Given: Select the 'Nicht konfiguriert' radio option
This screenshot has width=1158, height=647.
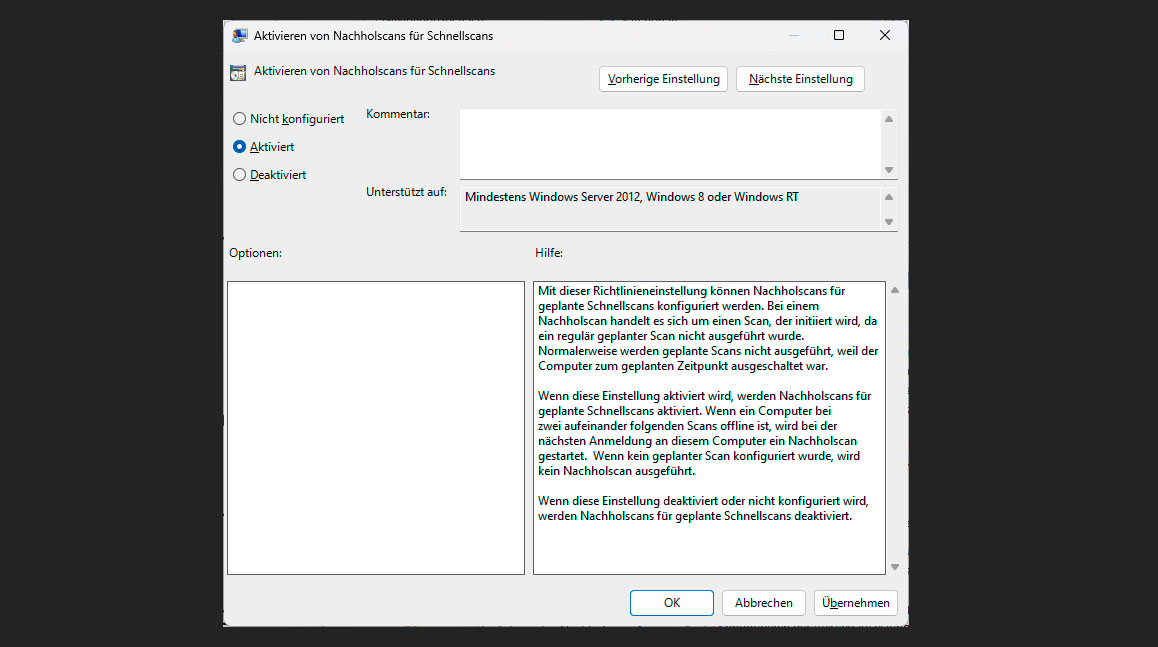Looking at the screenshot, I should [239, 119].
